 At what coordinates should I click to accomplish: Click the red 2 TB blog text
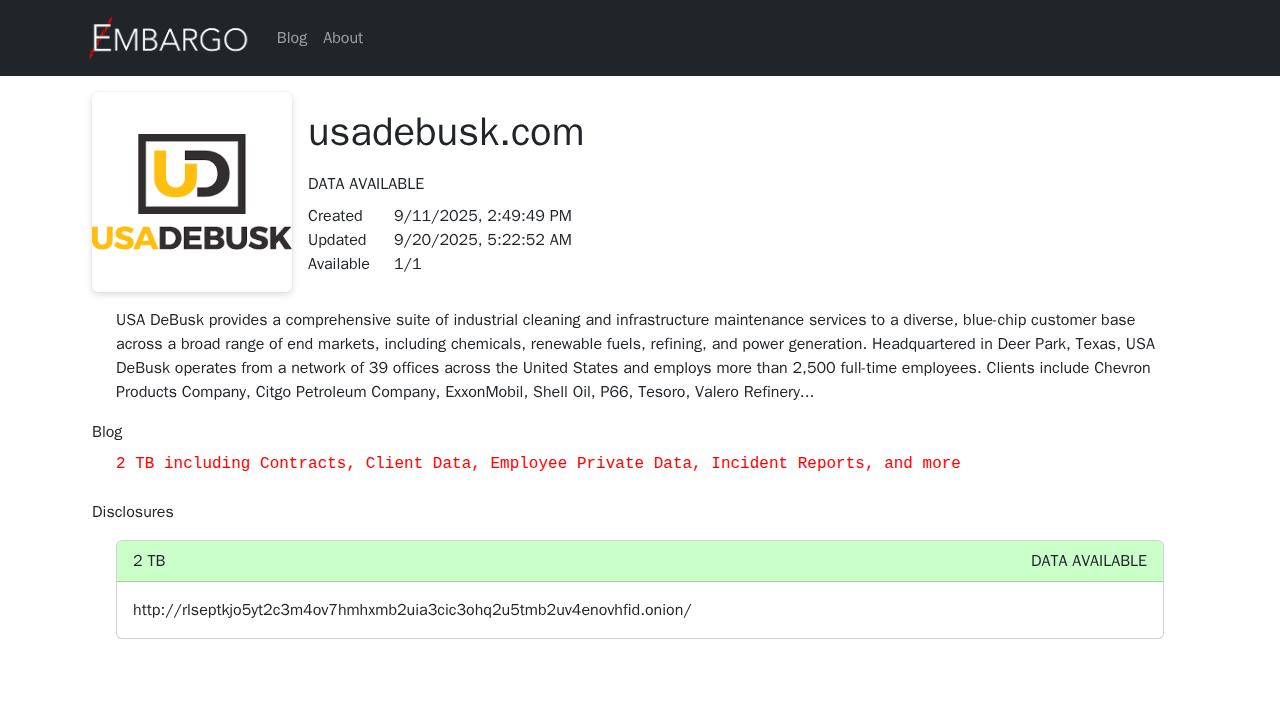pos(538,464)
